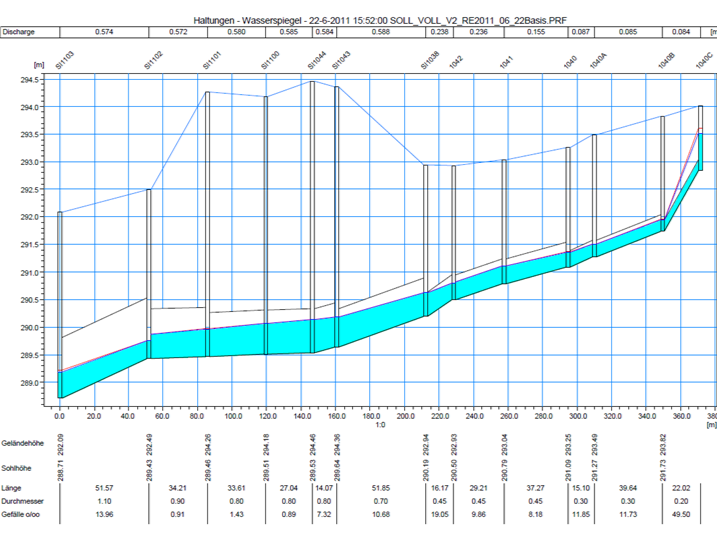
Task: Click the Discharge row header
Action: click(x=20, y=32)
